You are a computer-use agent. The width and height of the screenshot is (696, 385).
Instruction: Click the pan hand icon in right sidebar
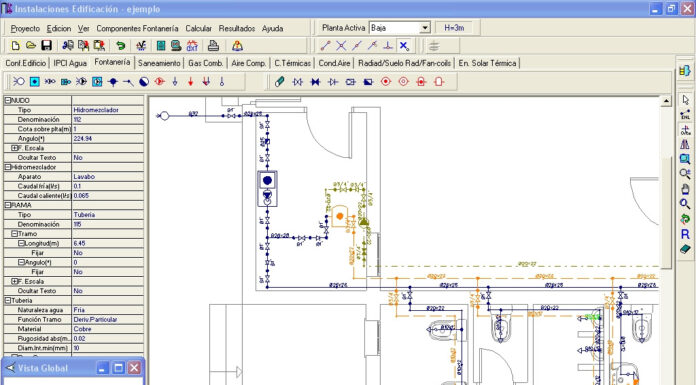coord(685,189)
